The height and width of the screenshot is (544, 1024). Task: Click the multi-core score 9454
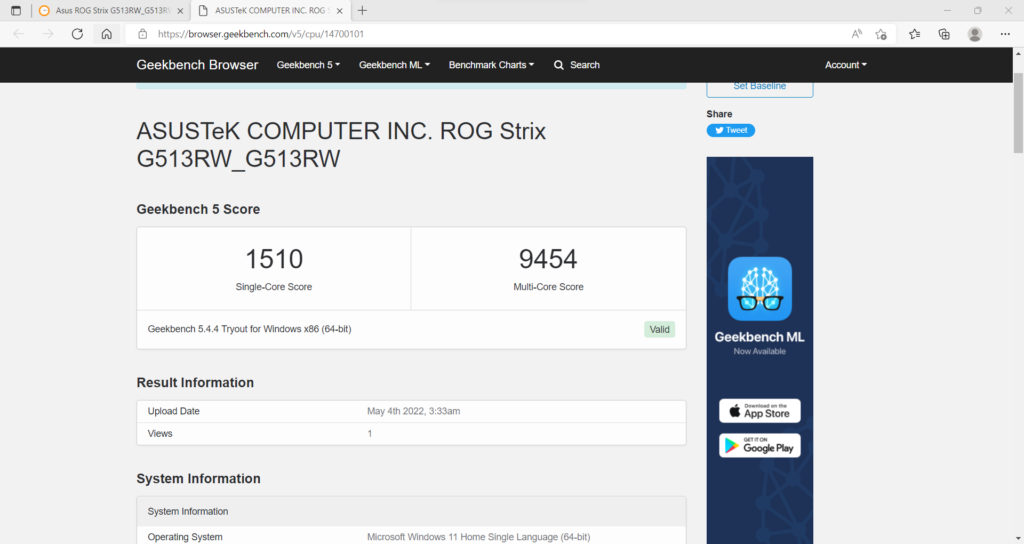(x=548, y=259)
